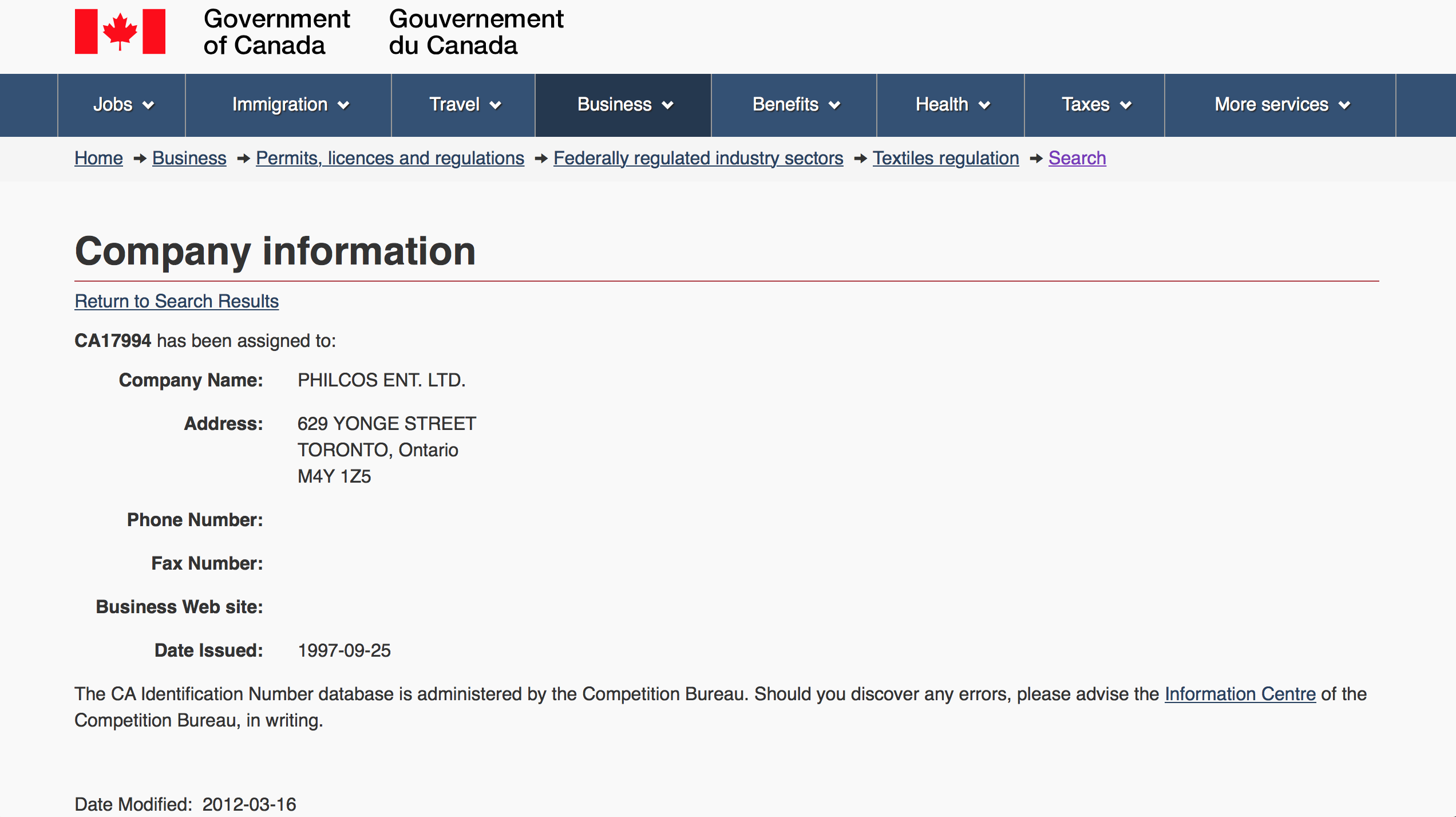Click the Benefits chevron icon
This screenshot has width=1456, height=817.
(834, 105)
